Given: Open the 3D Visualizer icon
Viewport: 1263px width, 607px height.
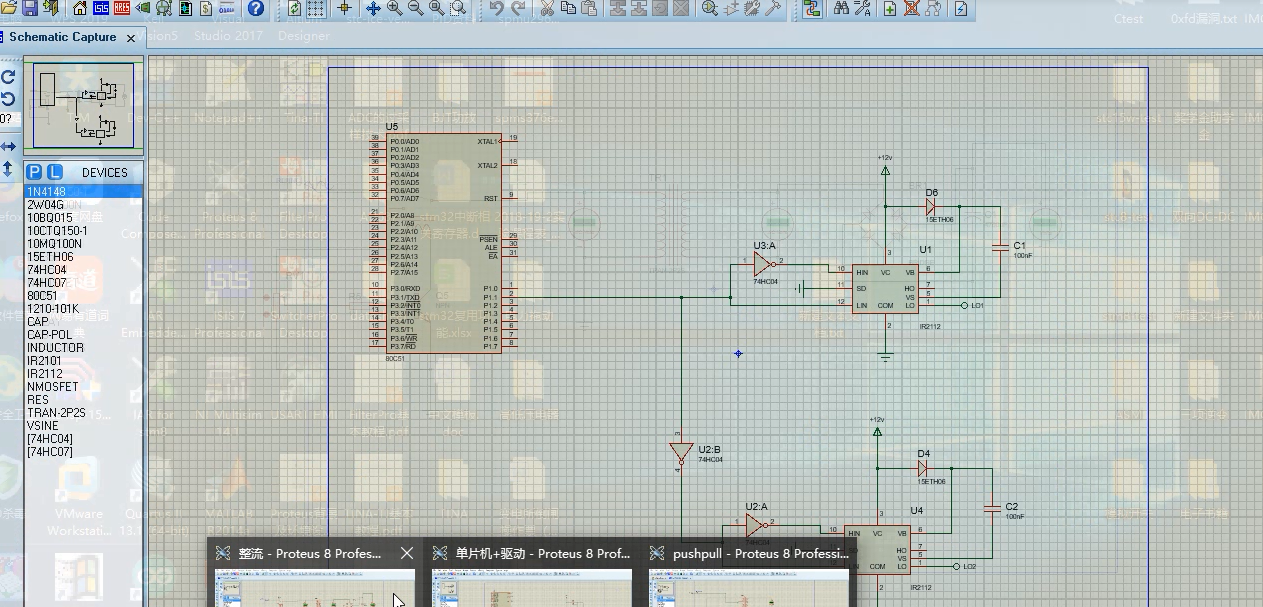Looking at the screenshot, I should [143, 8].
